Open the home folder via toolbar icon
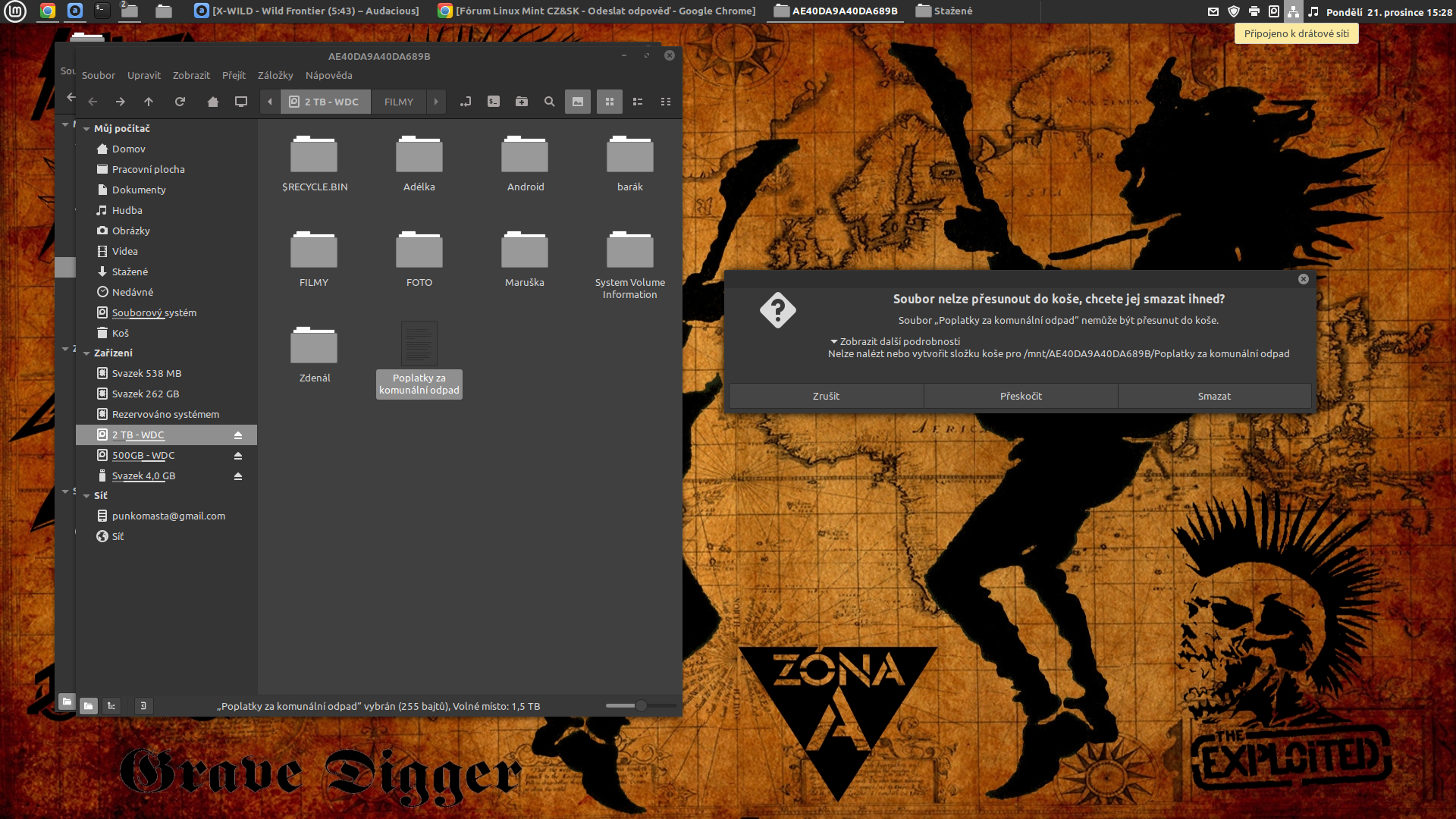The height and width of the screenshot is (819, 1456). point(213,102)
